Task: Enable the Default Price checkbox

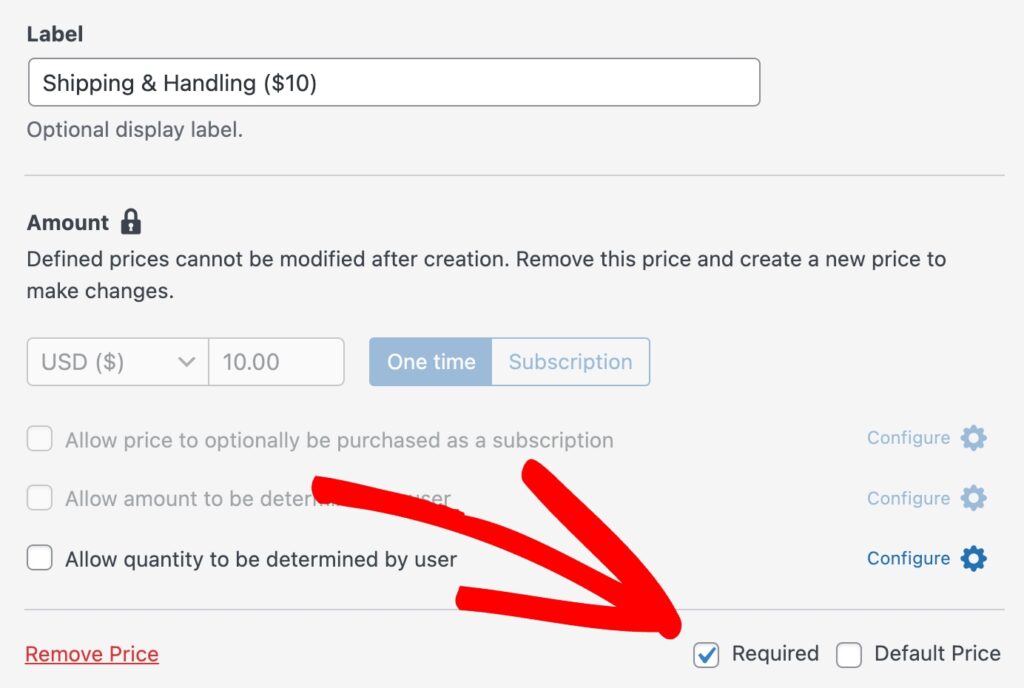Action: [x=849, y=655]
